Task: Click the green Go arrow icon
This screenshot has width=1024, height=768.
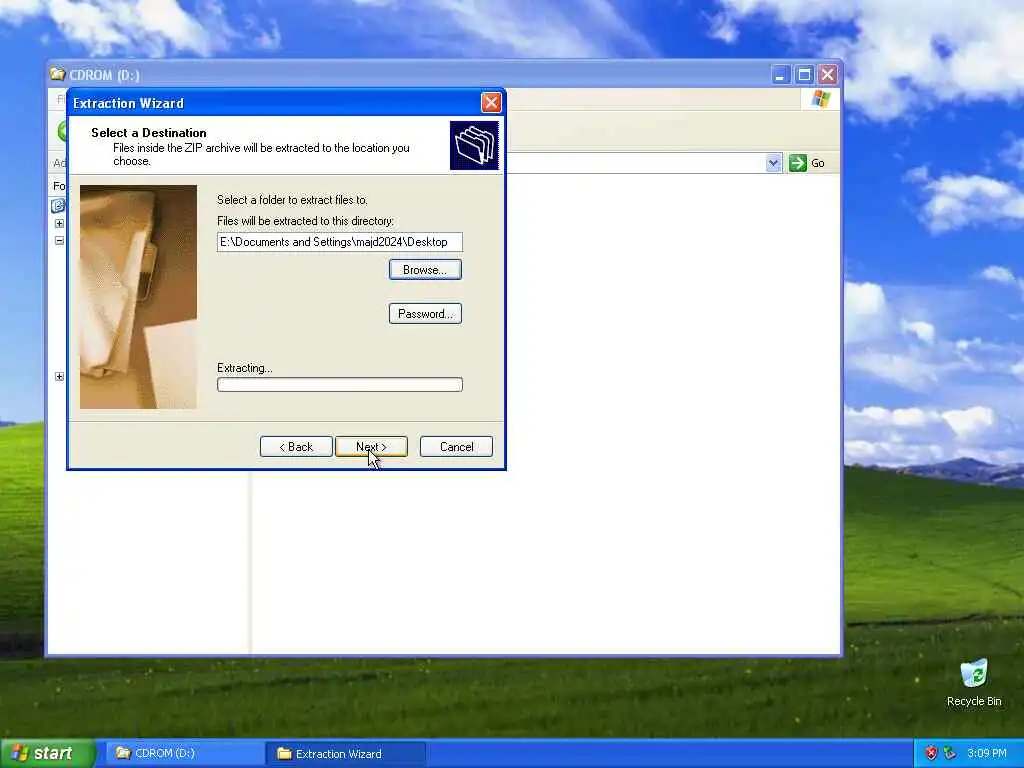Action: (x=797, y=163)
